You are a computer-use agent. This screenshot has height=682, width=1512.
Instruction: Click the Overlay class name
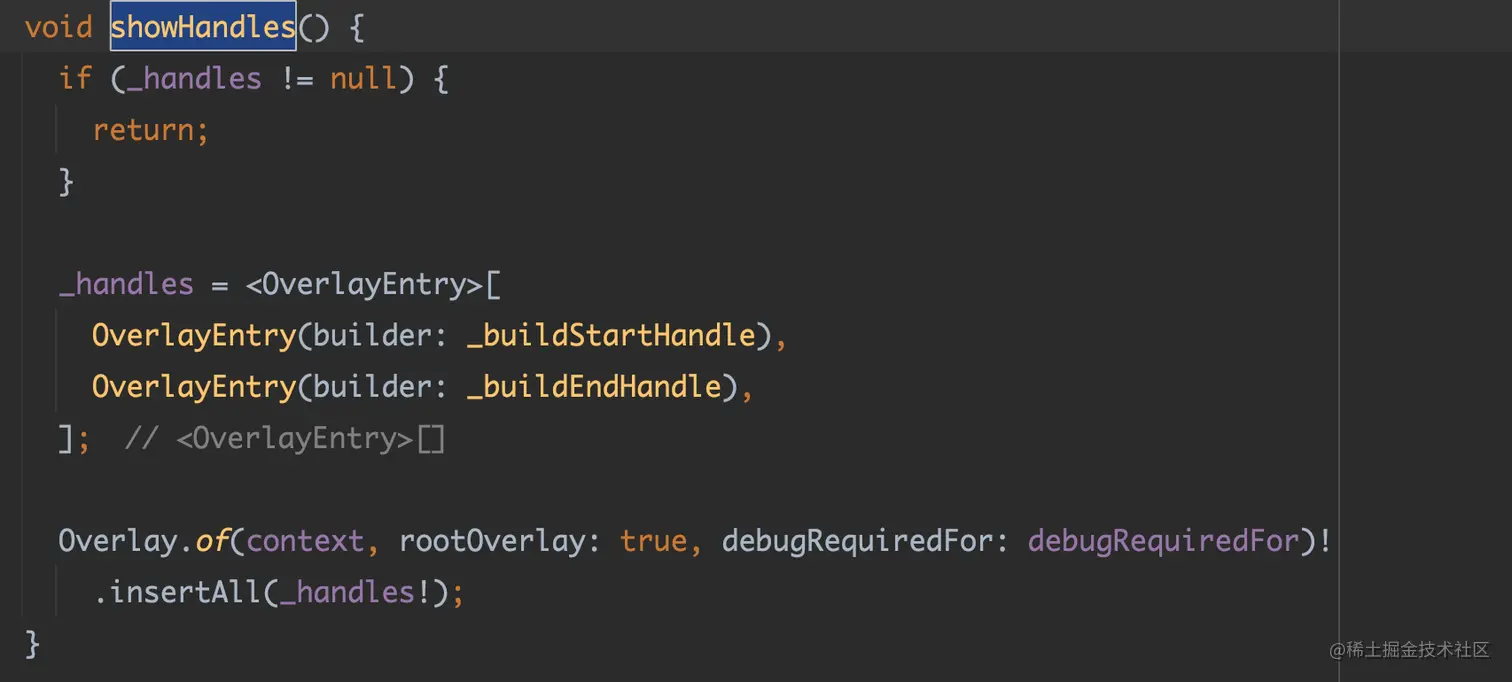tap(118, 541)
